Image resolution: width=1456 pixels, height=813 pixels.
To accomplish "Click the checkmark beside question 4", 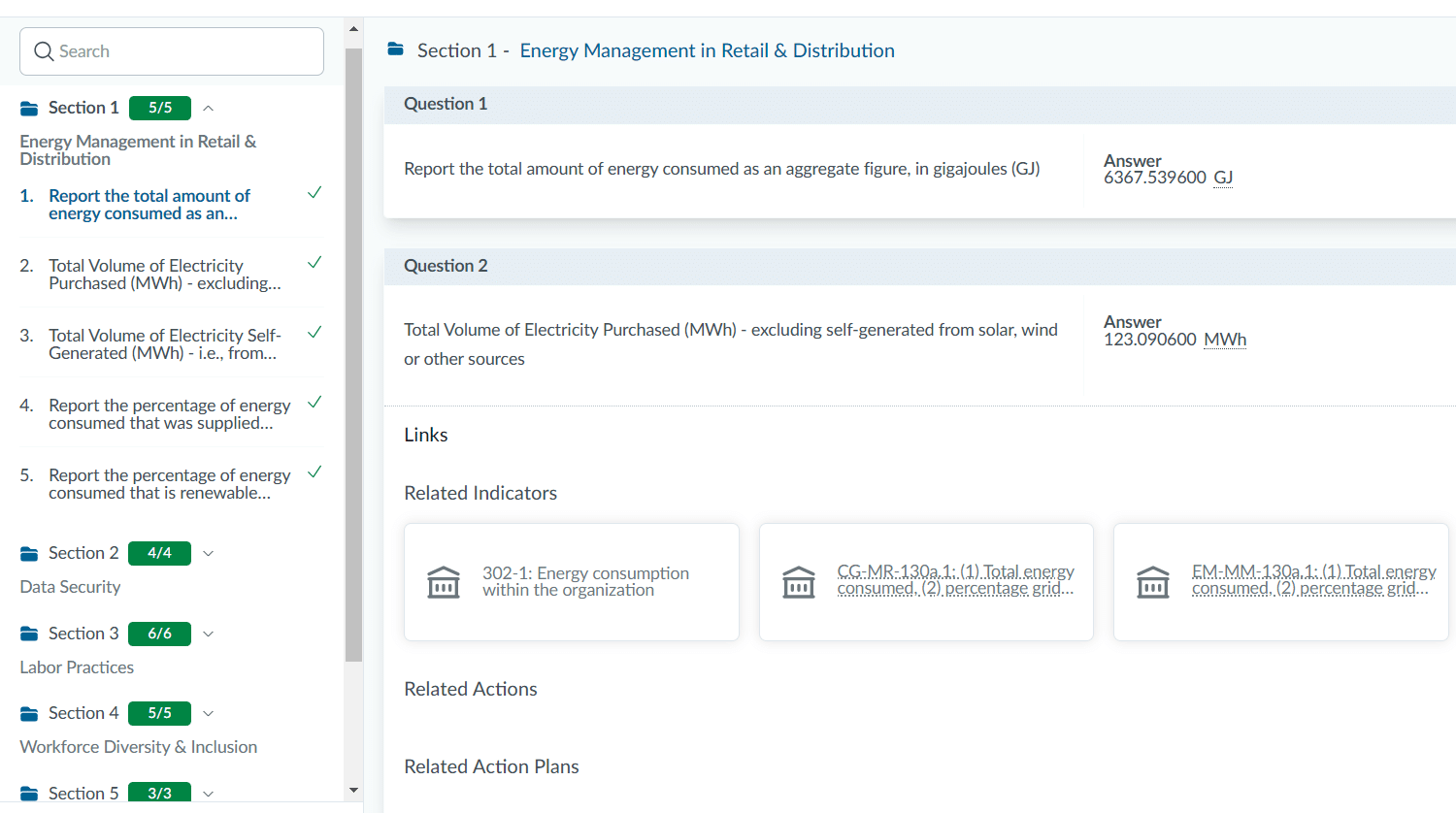I will [314, 403].
